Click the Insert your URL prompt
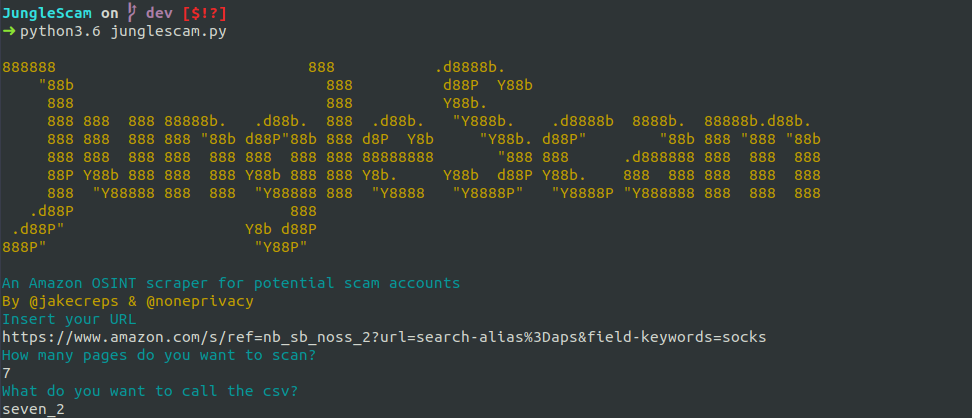The height and width of the screenshot is (418, 972). pyautogui.click(x=69, y=319)
